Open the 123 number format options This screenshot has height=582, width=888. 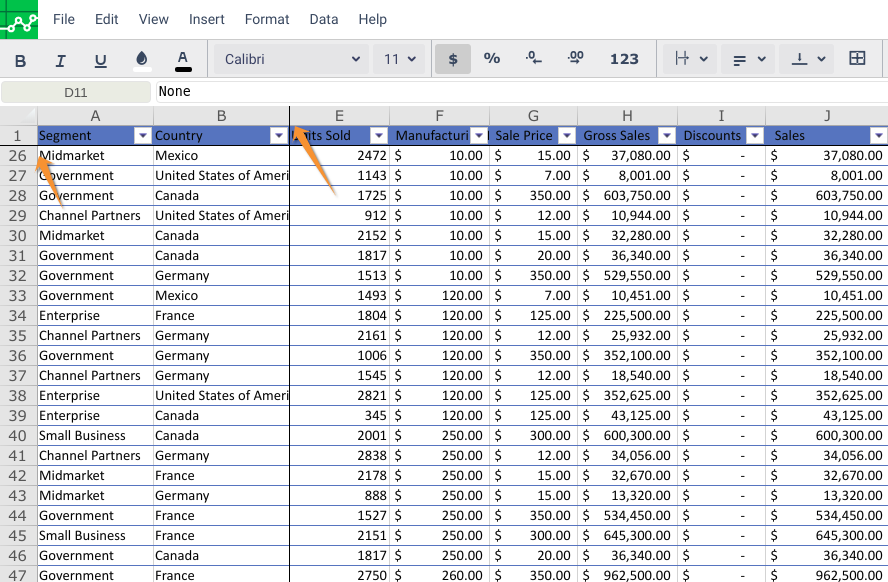pyautogui.click(x=624, y=59)
